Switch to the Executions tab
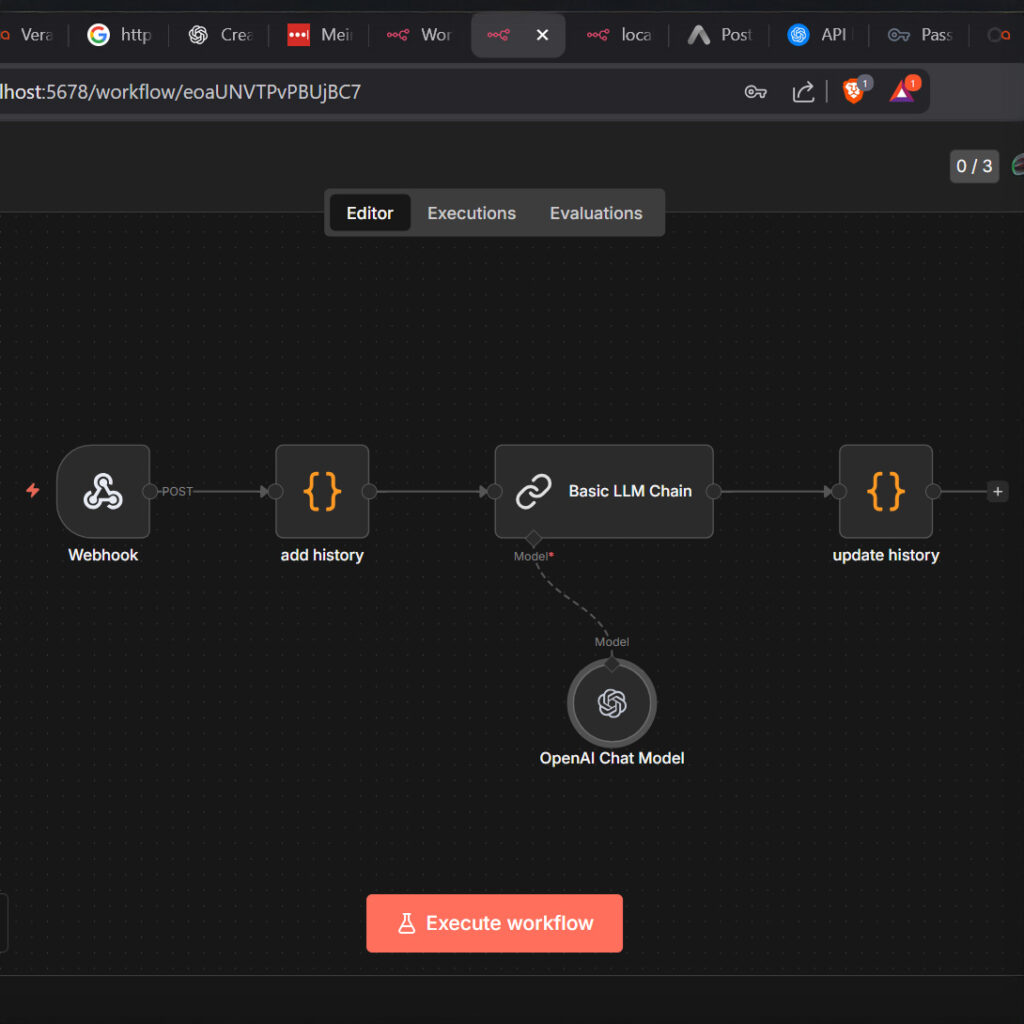This screenshot has width=1024, height=1024. 471,213
